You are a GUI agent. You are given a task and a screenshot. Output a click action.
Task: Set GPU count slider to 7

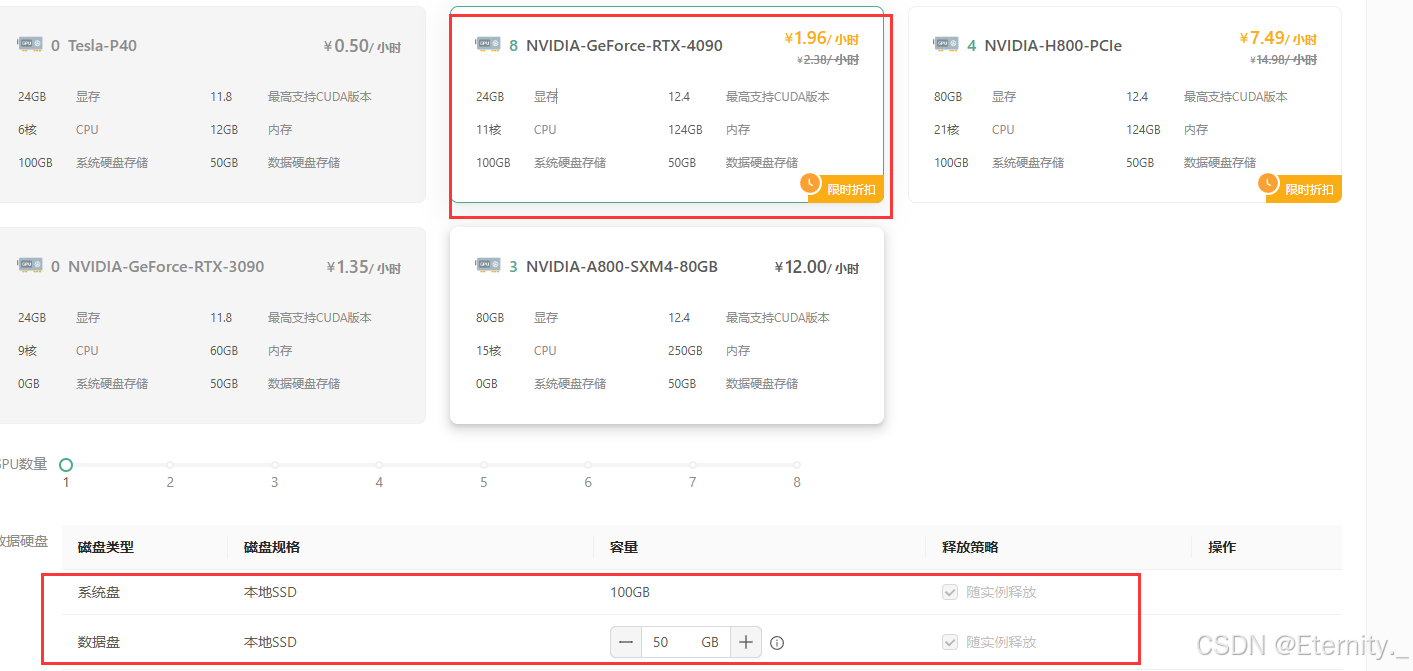[692, 465]
